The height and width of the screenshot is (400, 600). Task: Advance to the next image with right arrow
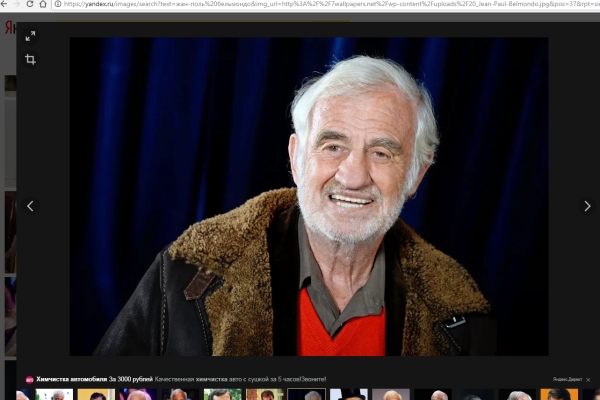point(587,206)
